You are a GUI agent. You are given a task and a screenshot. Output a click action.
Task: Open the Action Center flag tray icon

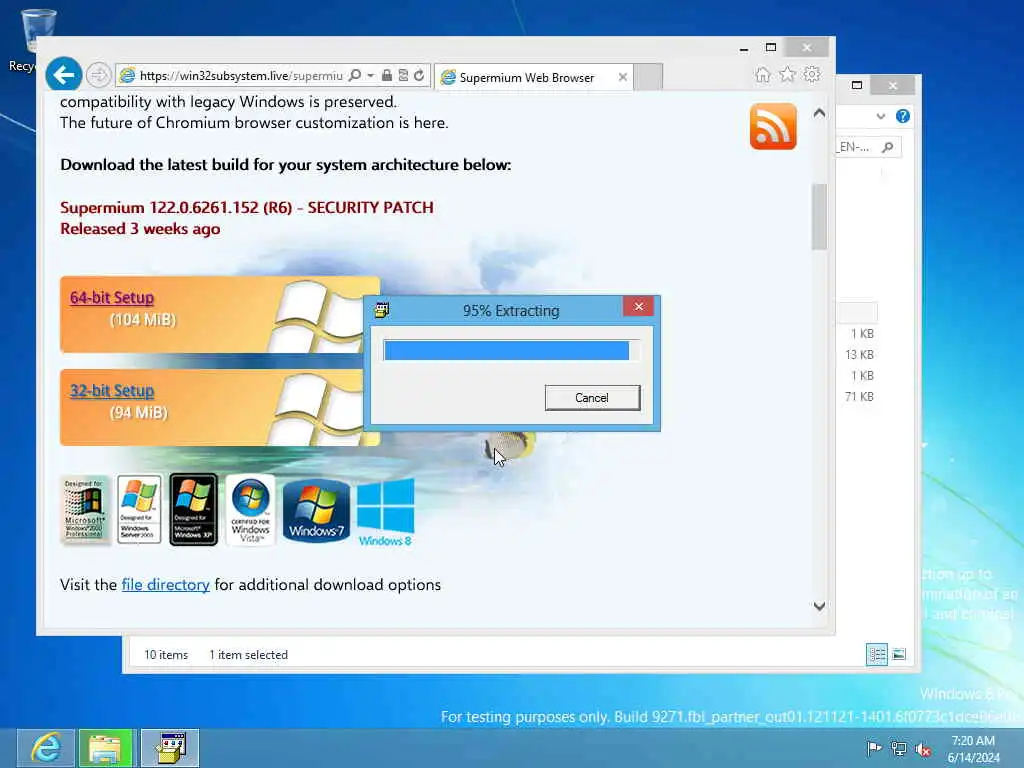[x=874, y=748]
